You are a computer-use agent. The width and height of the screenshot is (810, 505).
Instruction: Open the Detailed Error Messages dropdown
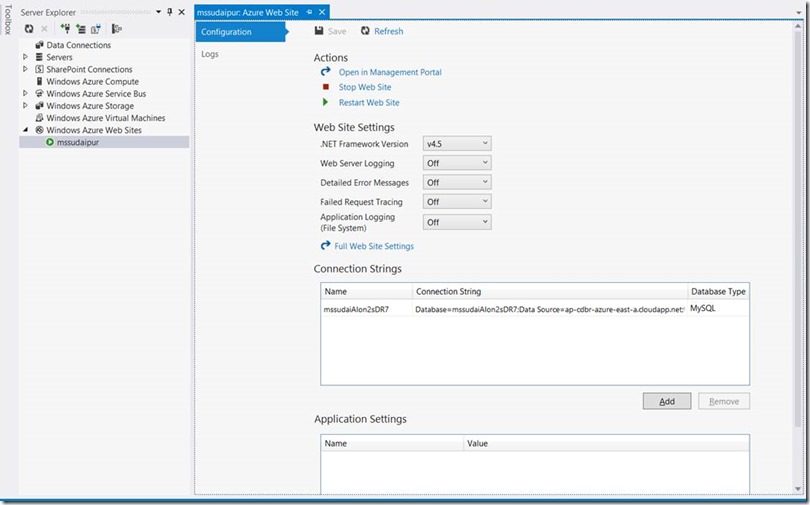pos(457,182)
